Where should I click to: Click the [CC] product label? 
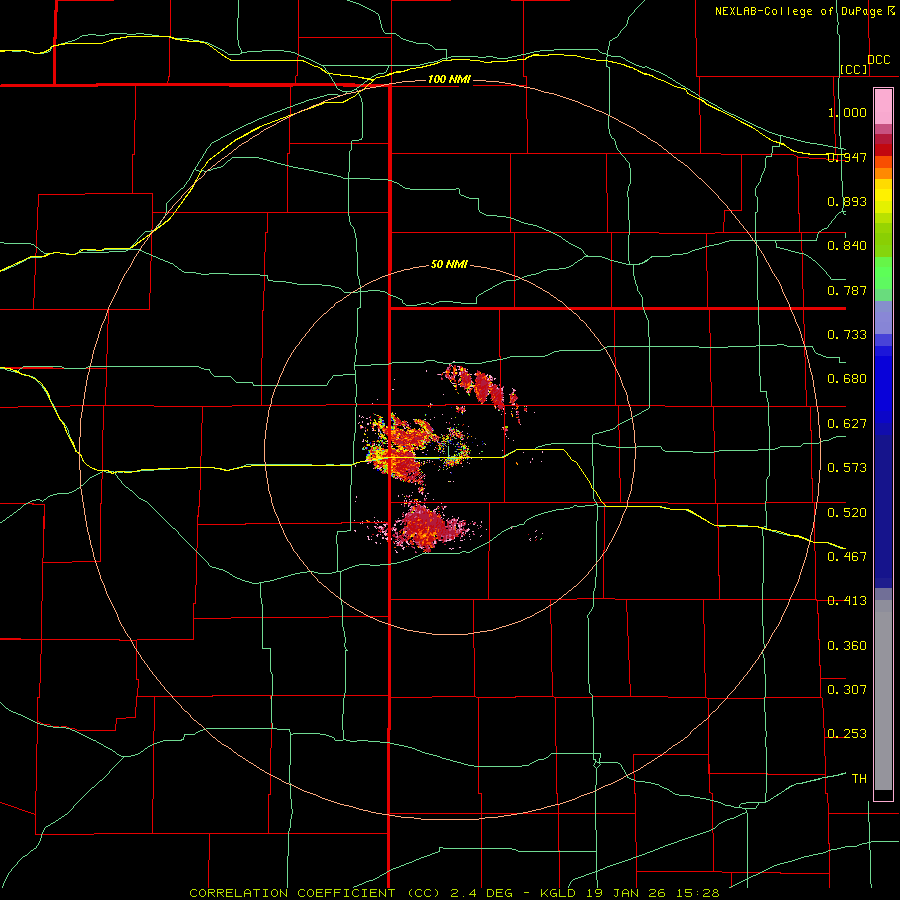tap(854, 69)
